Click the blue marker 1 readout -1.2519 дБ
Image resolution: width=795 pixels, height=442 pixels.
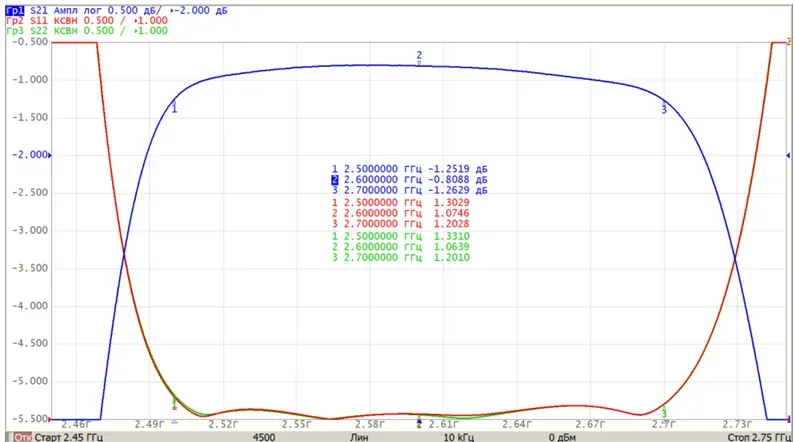pos(457,169)
